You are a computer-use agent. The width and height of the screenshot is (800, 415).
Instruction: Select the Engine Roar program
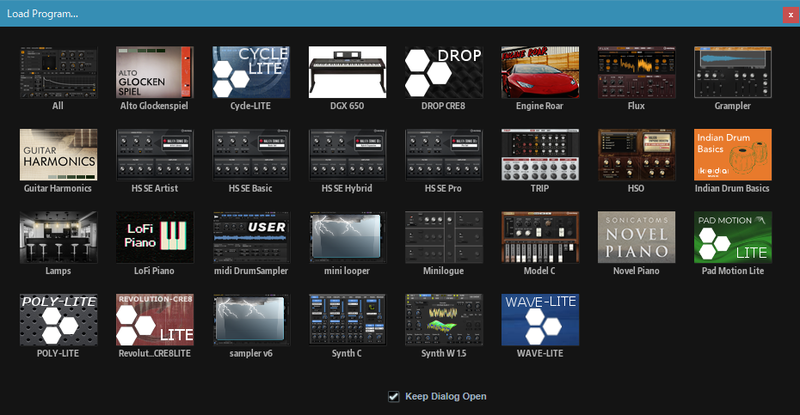[540, 72]
